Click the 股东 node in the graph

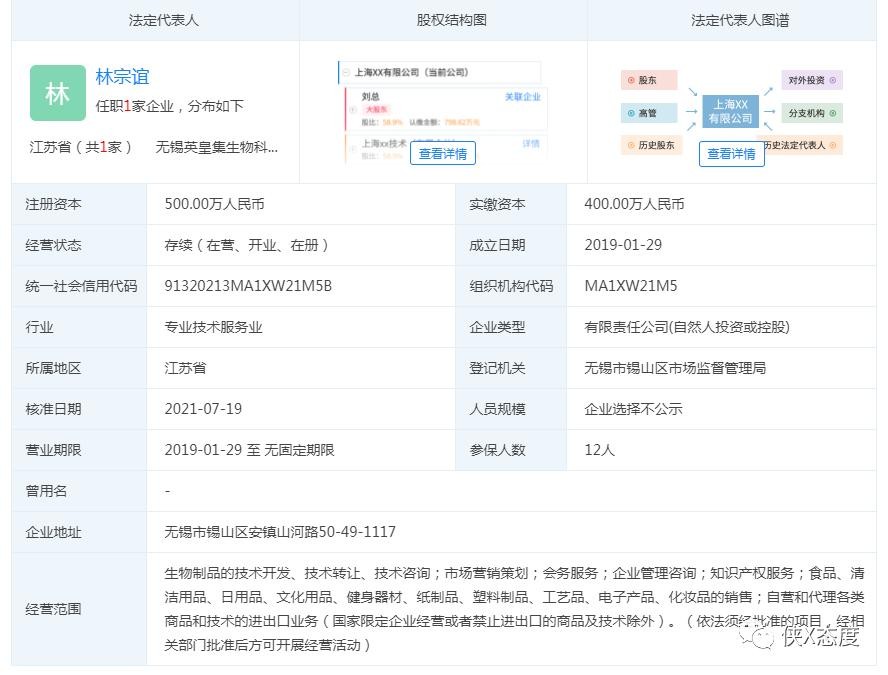coord(648,81)
